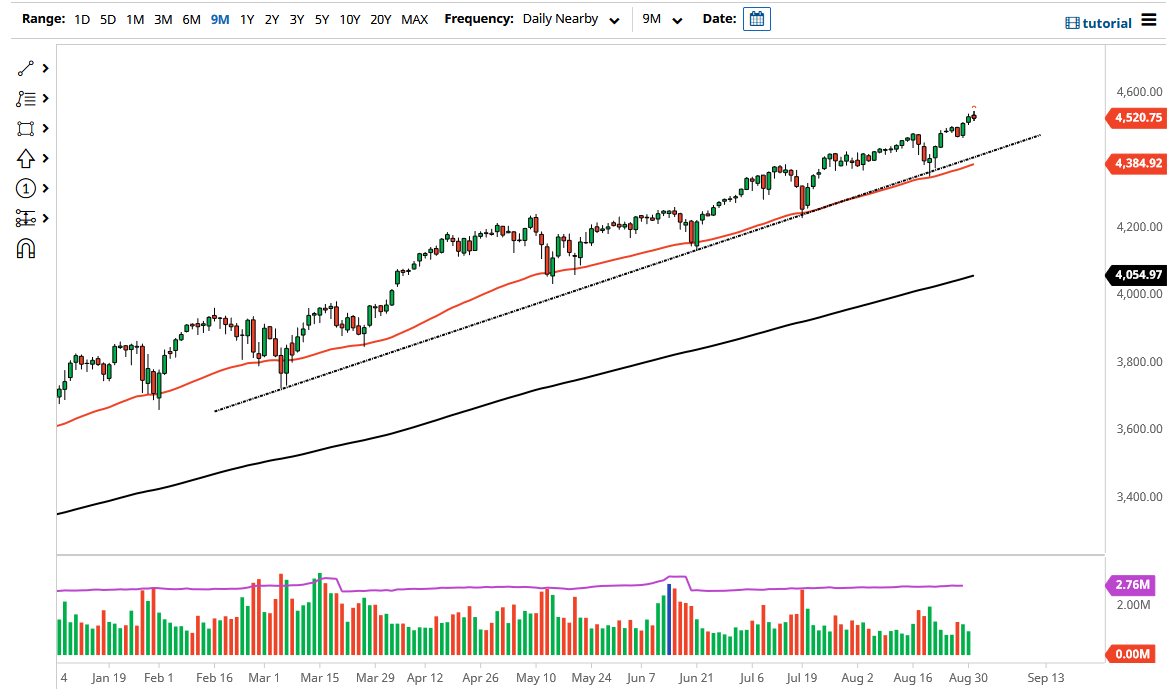Image resolution: width=1173 pixels, height=692 pixels.
Task: Select the MAX range tab
Action: (414, 18)
